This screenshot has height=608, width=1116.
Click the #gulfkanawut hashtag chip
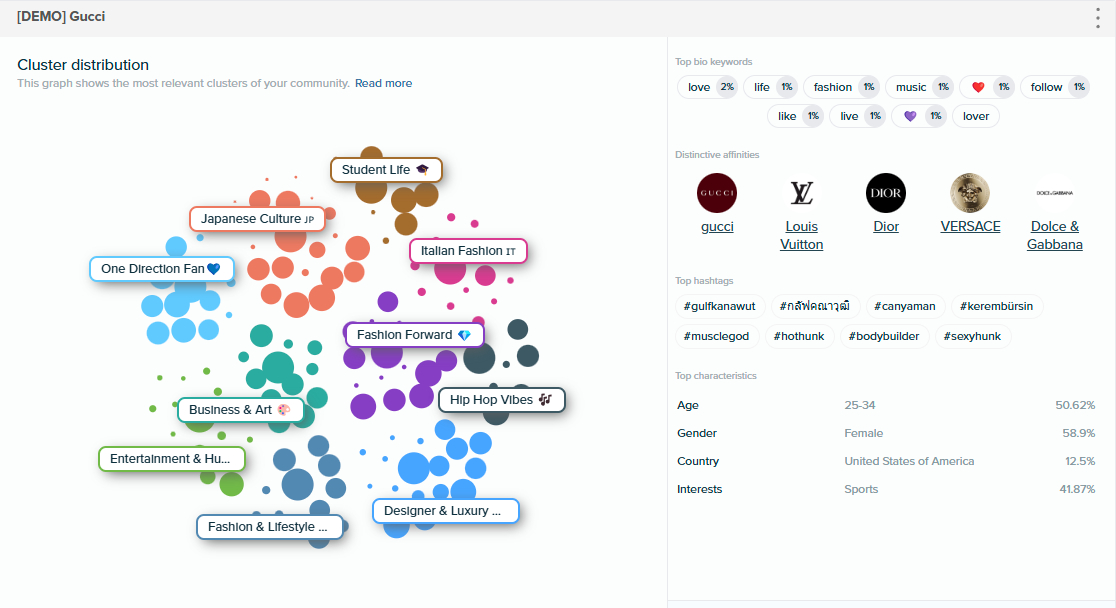(x=719, y=306)
